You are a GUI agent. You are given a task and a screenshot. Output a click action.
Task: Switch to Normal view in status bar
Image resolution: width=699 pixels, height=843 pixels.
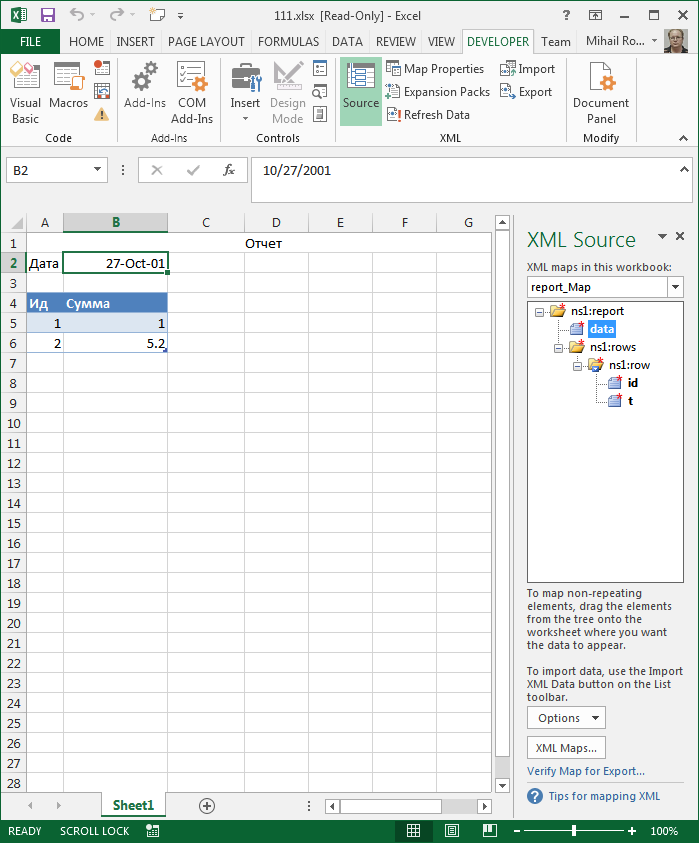[x=413, y=831]
